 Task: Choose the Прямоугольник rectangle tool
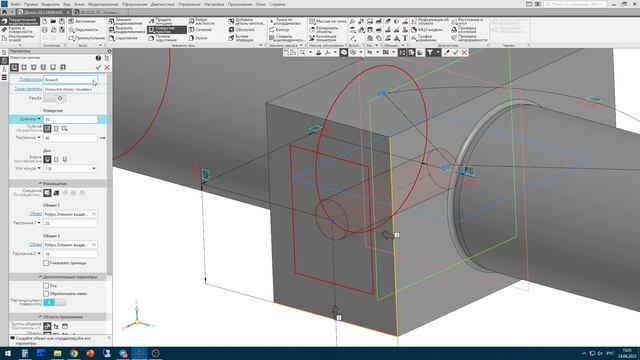tap(87, 38)
